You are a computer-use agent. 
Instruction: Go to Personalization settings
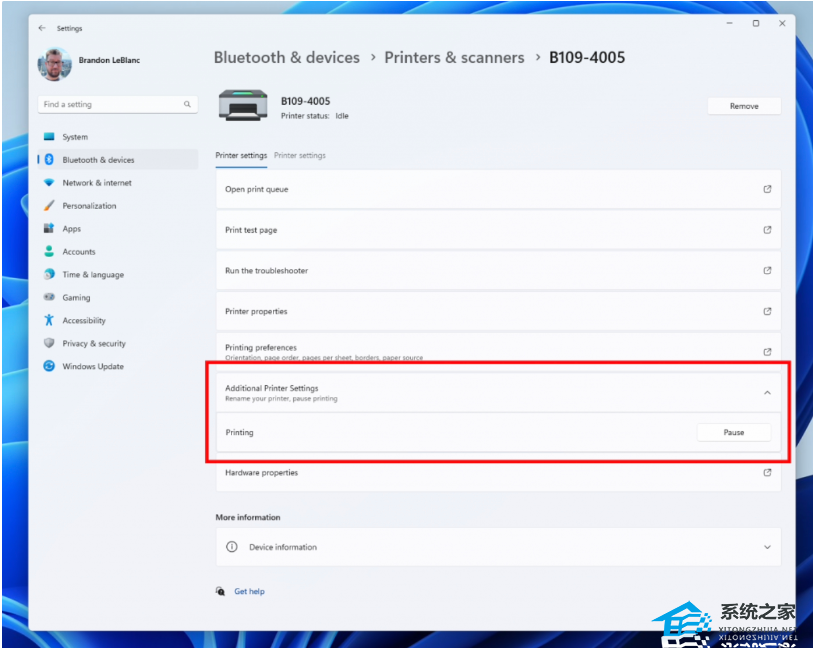click(118, 206)
